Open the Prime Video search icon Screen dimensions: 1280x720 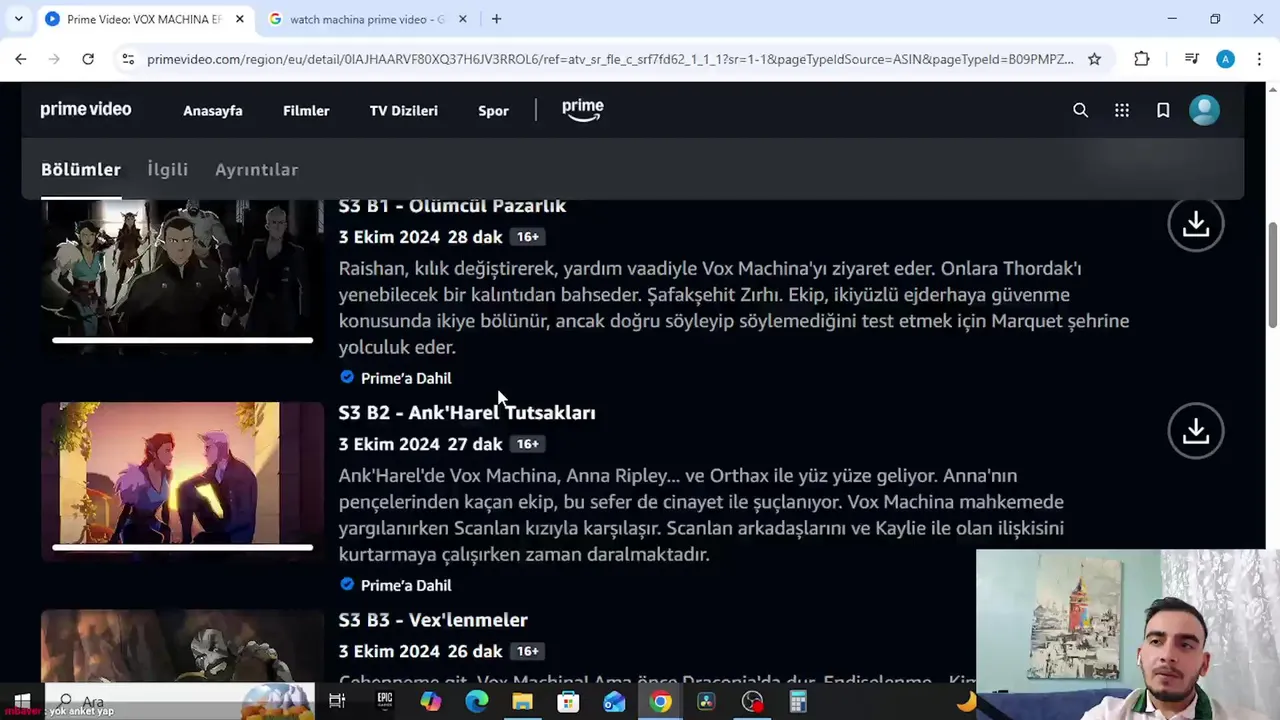pyautogui.click(x=1080, y=110)
